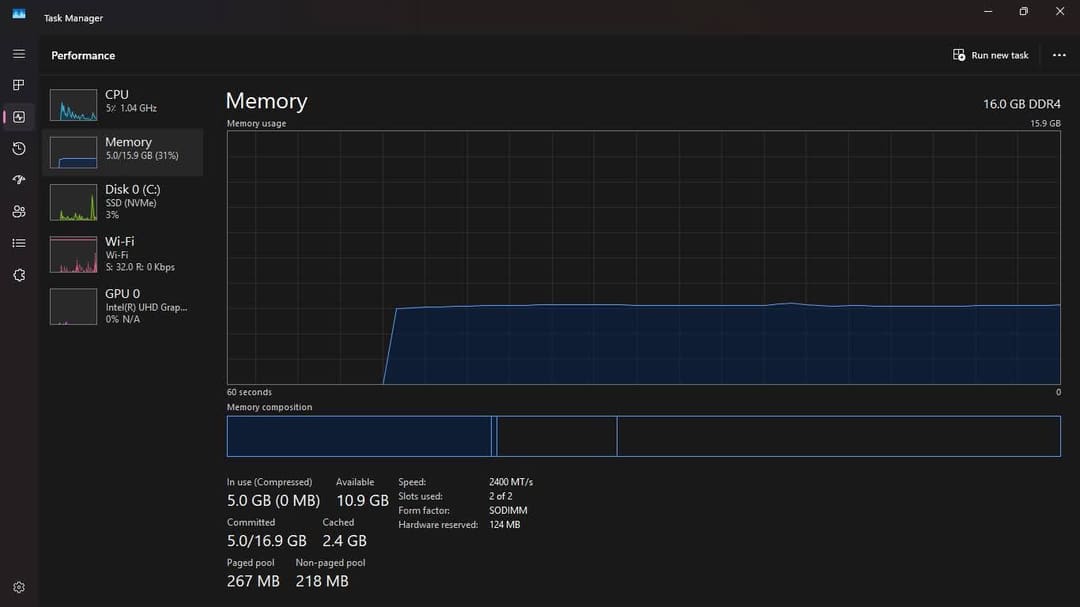Click the Memory usage graph
The image size is (1080, 607).
[643, 258]
